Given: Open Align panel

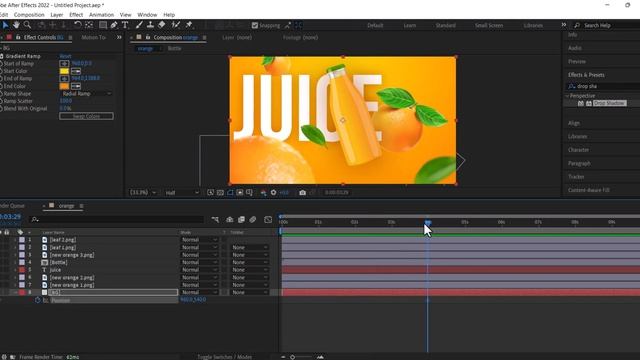Looking at the screenshot, I should click(574, 123).
